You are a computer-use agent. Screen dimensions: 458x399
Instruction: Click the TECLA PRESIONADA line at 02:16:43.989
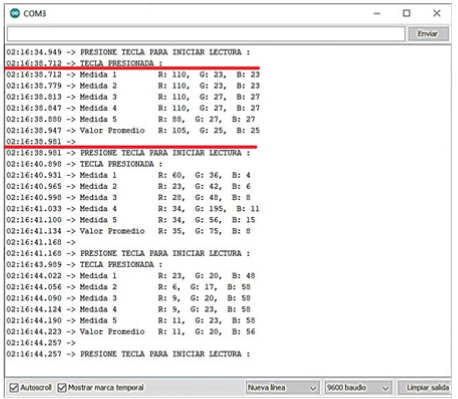[85, 265]
